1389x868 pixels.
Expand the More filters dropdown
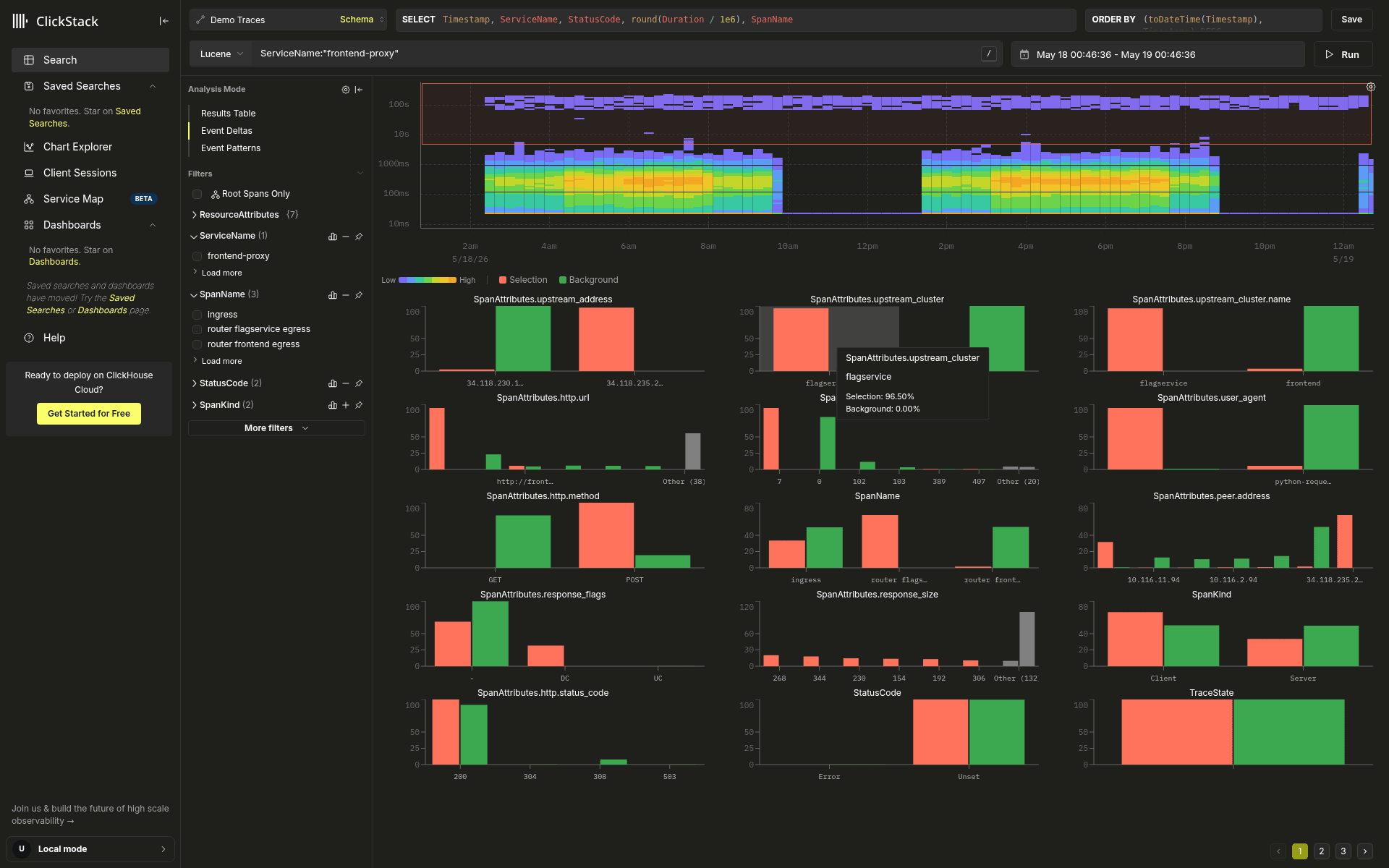coord(276,428)
